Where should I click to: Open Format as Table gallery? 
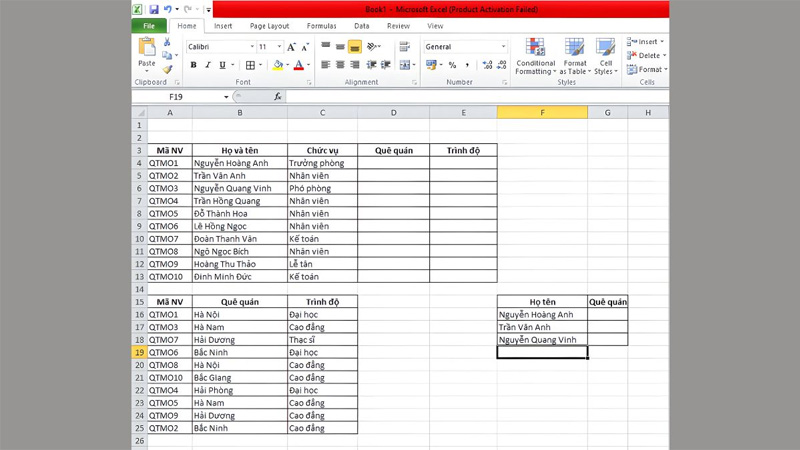tap(574, 57)
